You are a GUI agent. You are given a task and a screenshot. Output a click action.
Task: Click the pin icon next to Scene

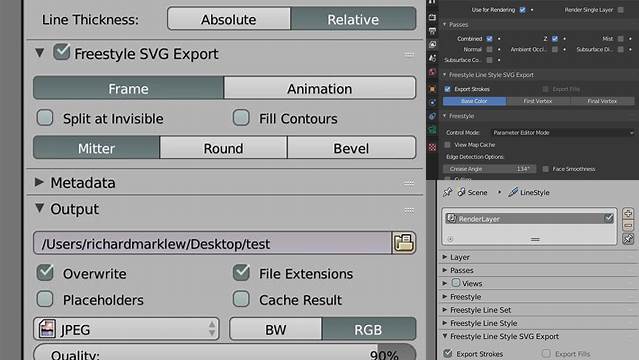coord(447,192)
